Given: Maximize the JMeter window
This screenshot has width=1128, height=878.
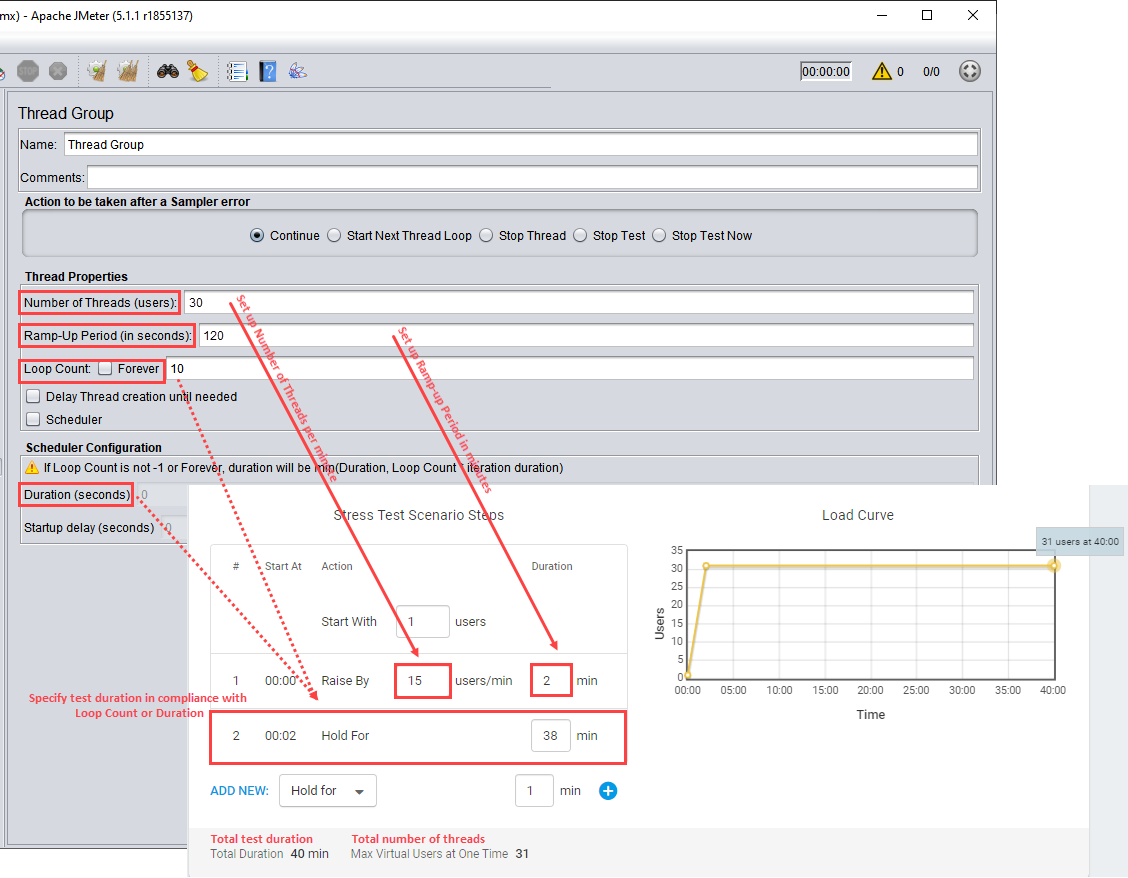Looking at the screenshot, I should pos(927,15).
